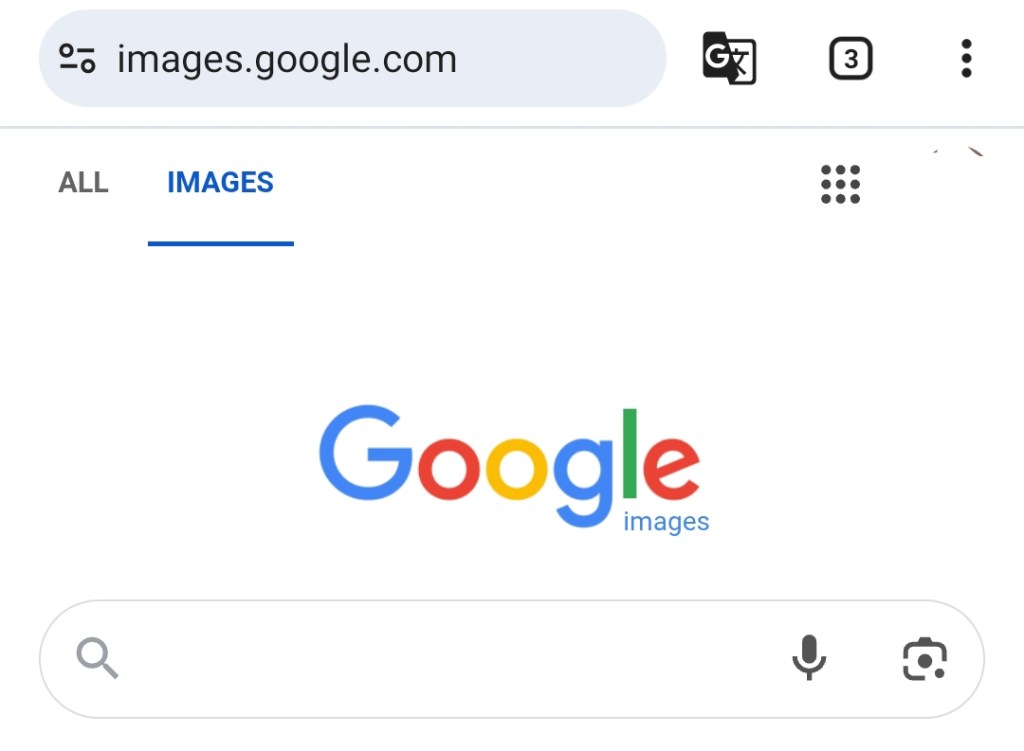Open tab switcher showing 3 tabs

(x=850, y=59)
